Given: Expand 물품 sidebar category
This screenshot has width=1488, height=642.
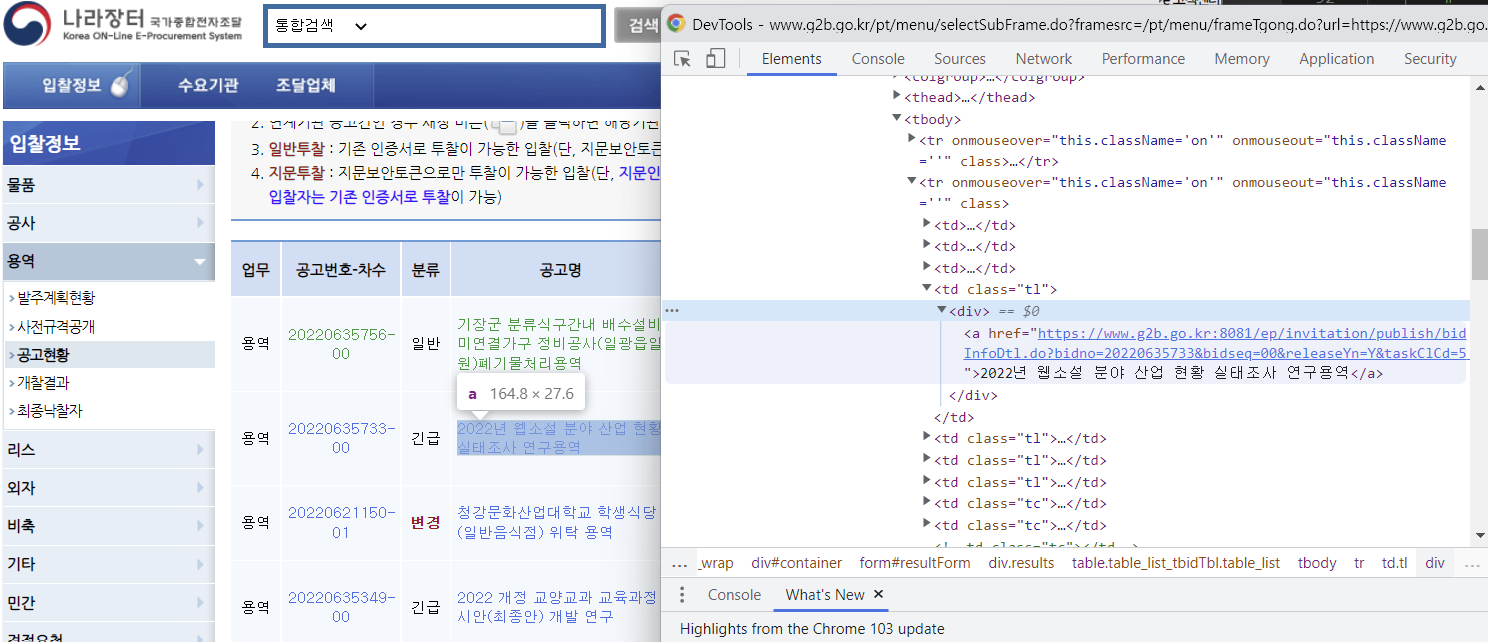Looking at the screenshot, I should click(x=108, y=184).
